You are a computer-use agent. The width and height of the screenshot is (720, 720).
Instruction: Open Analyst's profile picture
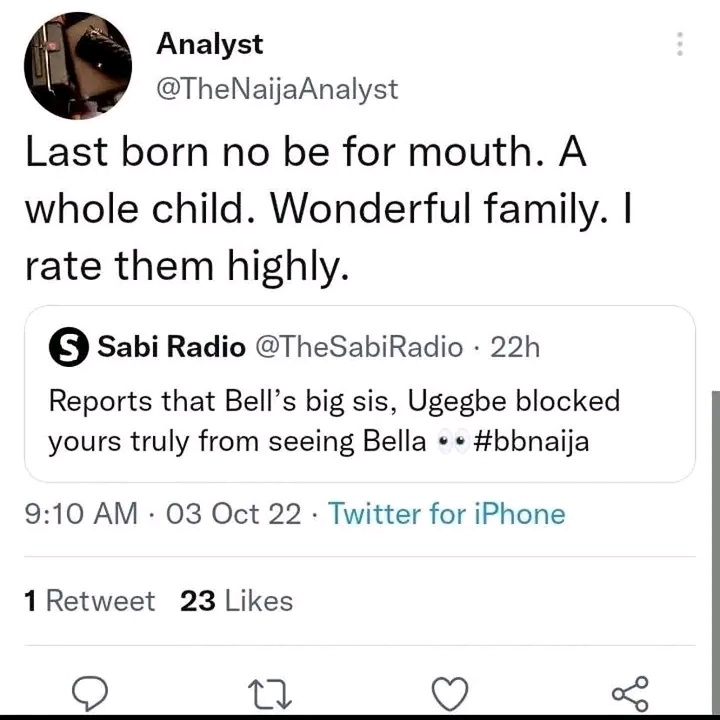77,66
